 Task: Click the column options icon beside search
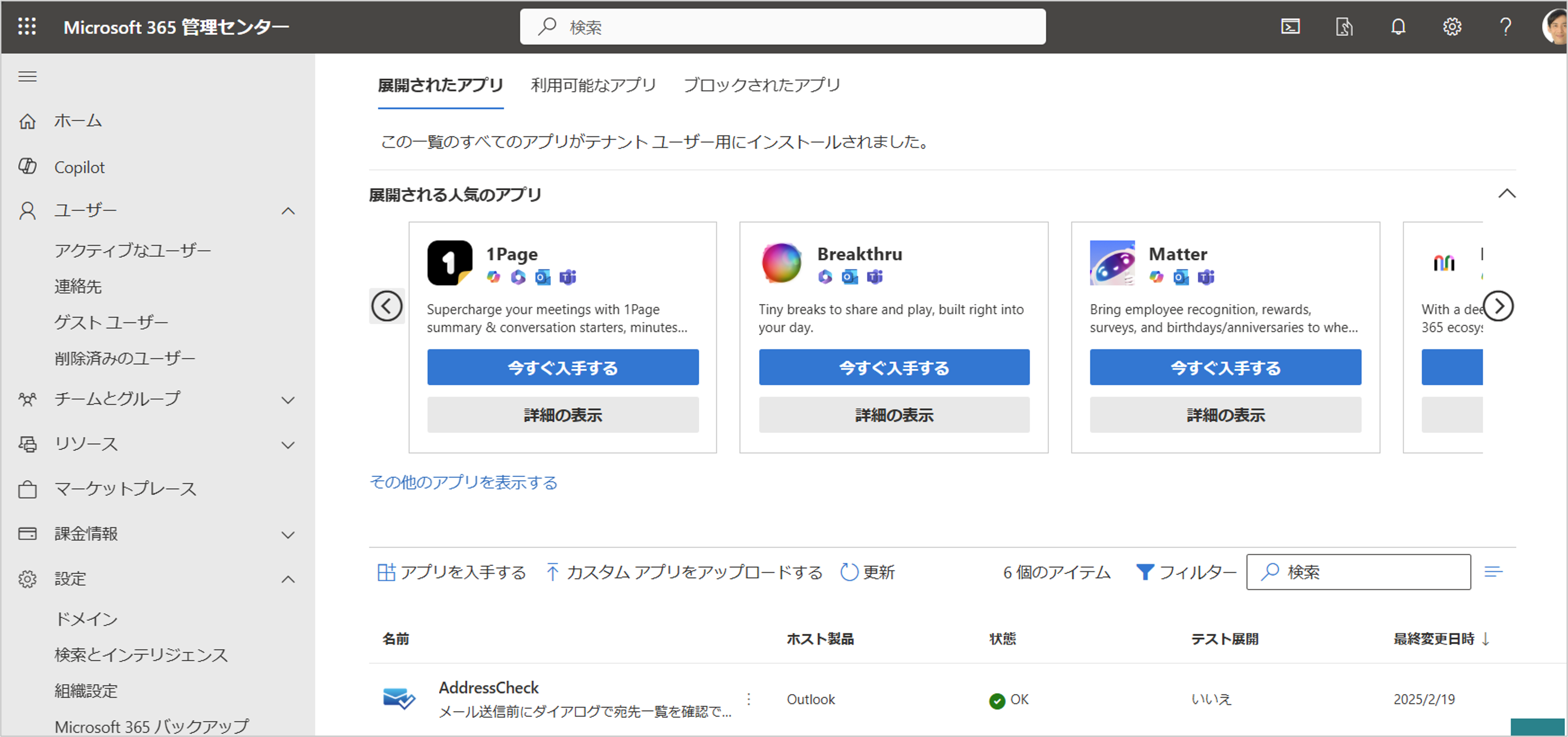pos(1494,571)
